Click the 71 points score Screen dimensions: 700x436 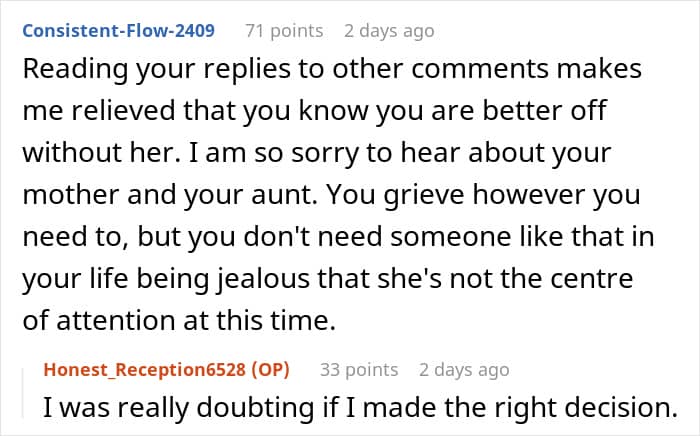coord(284,31)
